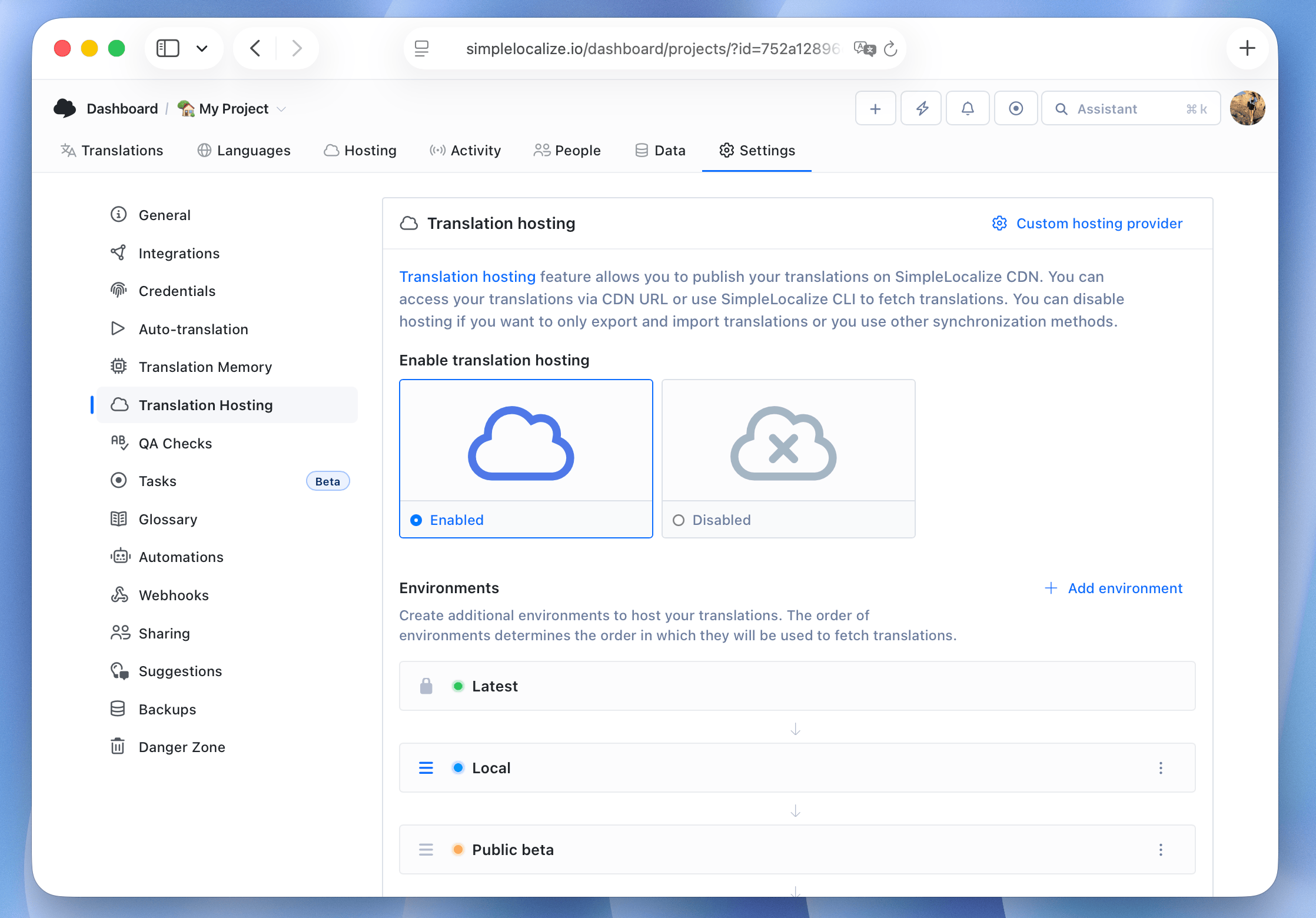Image resolution: width=1316 pixels, height=918 pixels.
Task: Click the record target icon in toolbar
Action: (x=1016, y=108)
